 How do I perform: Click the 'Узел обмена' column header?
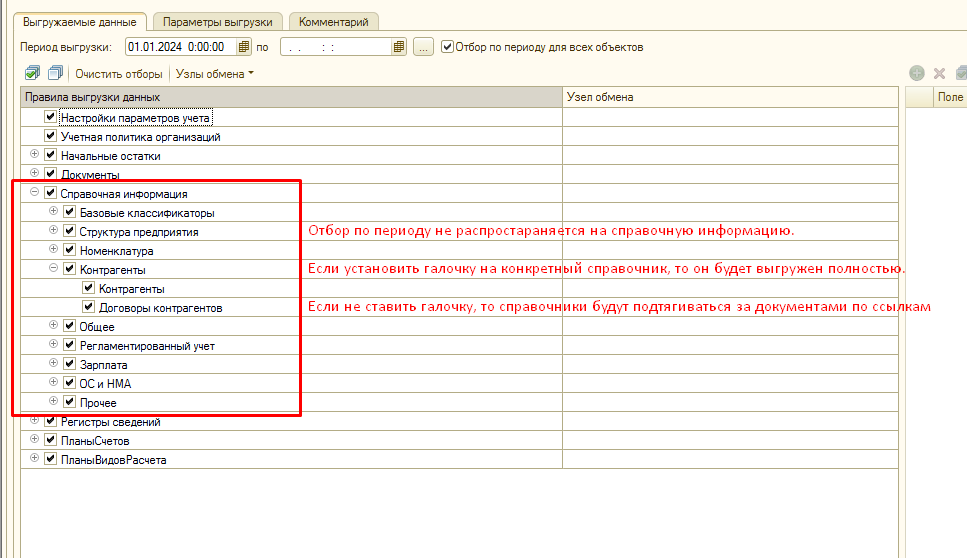pyautogui.click(x=730, y=97)
